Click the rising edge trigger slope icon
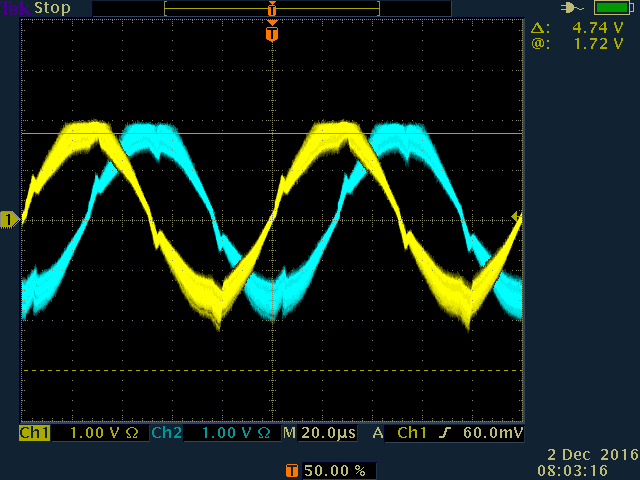Viewport: 640px width, 480px height. tap(445, 433)
